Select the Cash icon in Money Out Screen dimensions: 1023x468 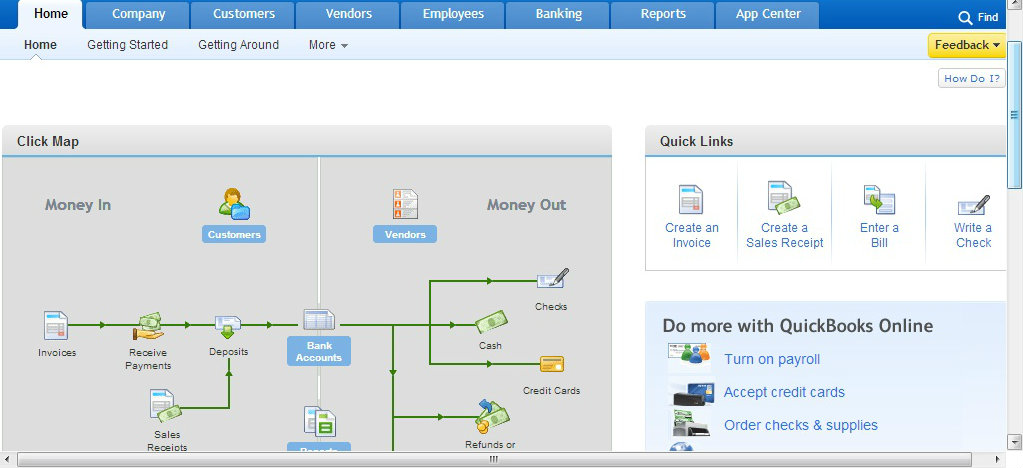coord(491,322)
